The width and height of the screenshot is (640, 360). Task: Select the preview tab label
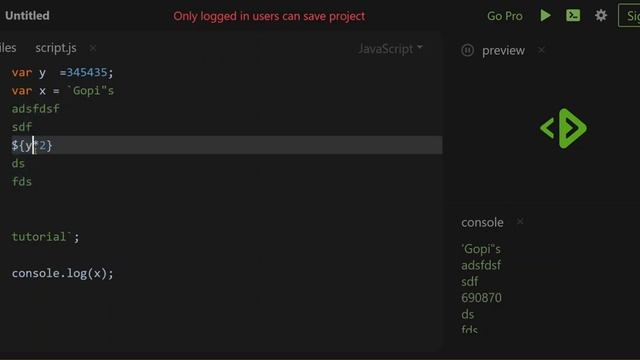503,51
